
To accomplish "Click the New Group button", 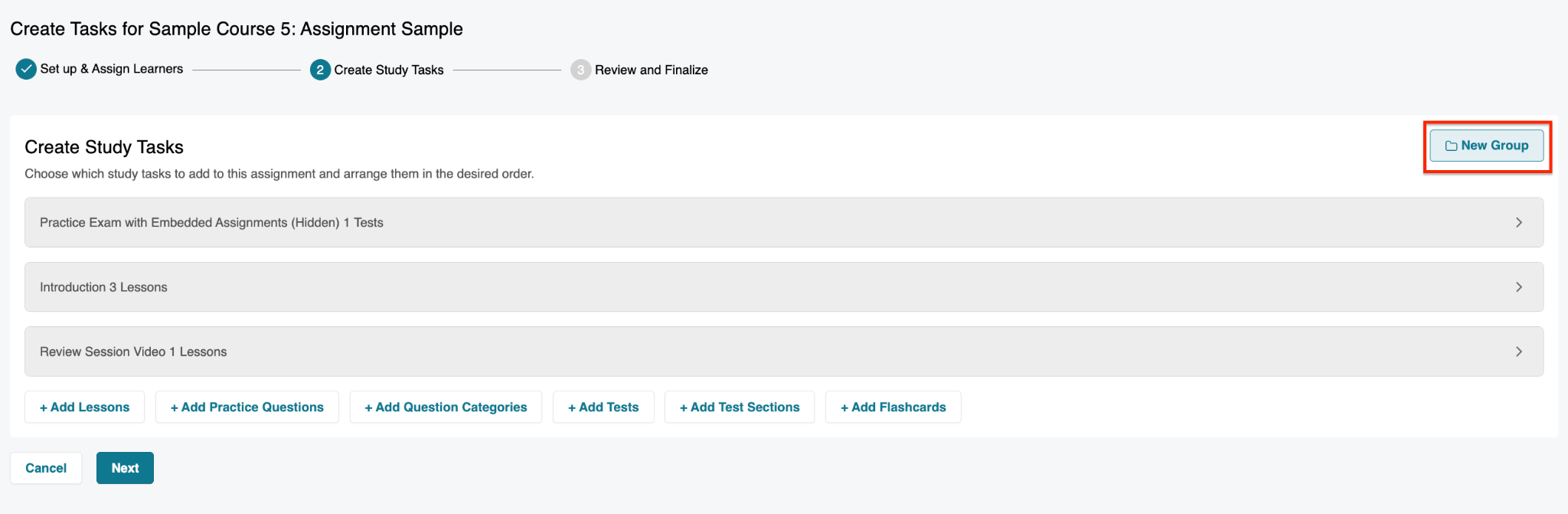I will tap(1487, 146).
